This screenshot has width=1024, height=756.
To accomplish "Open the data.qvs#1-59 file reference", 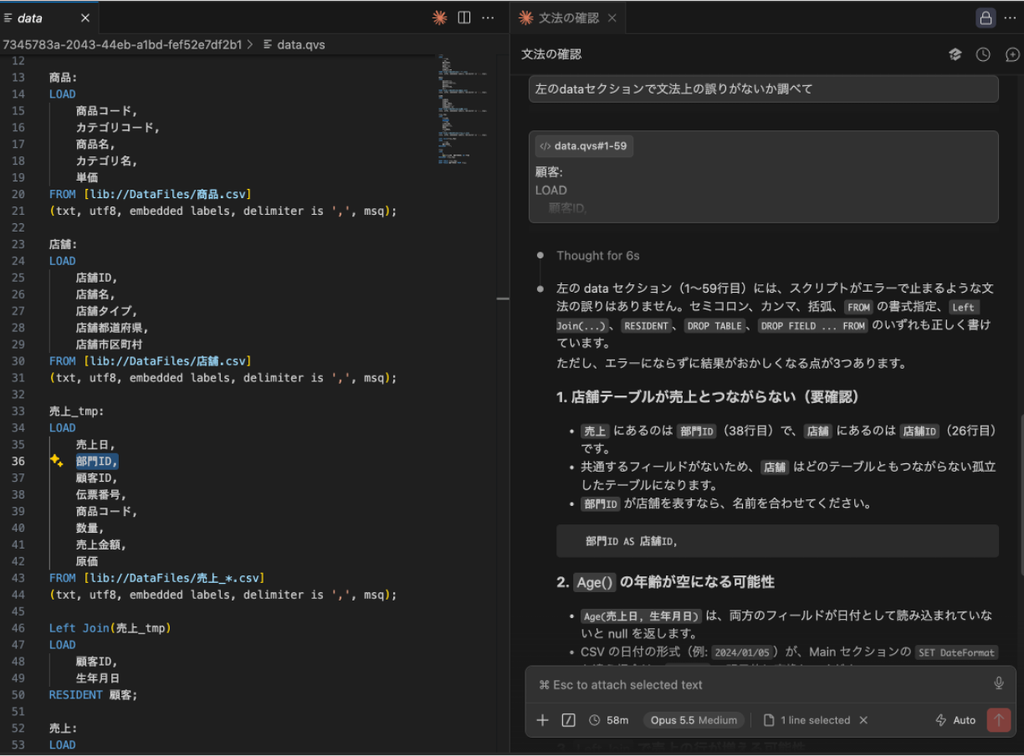I will pyautogui.click(x=584, y=146).
